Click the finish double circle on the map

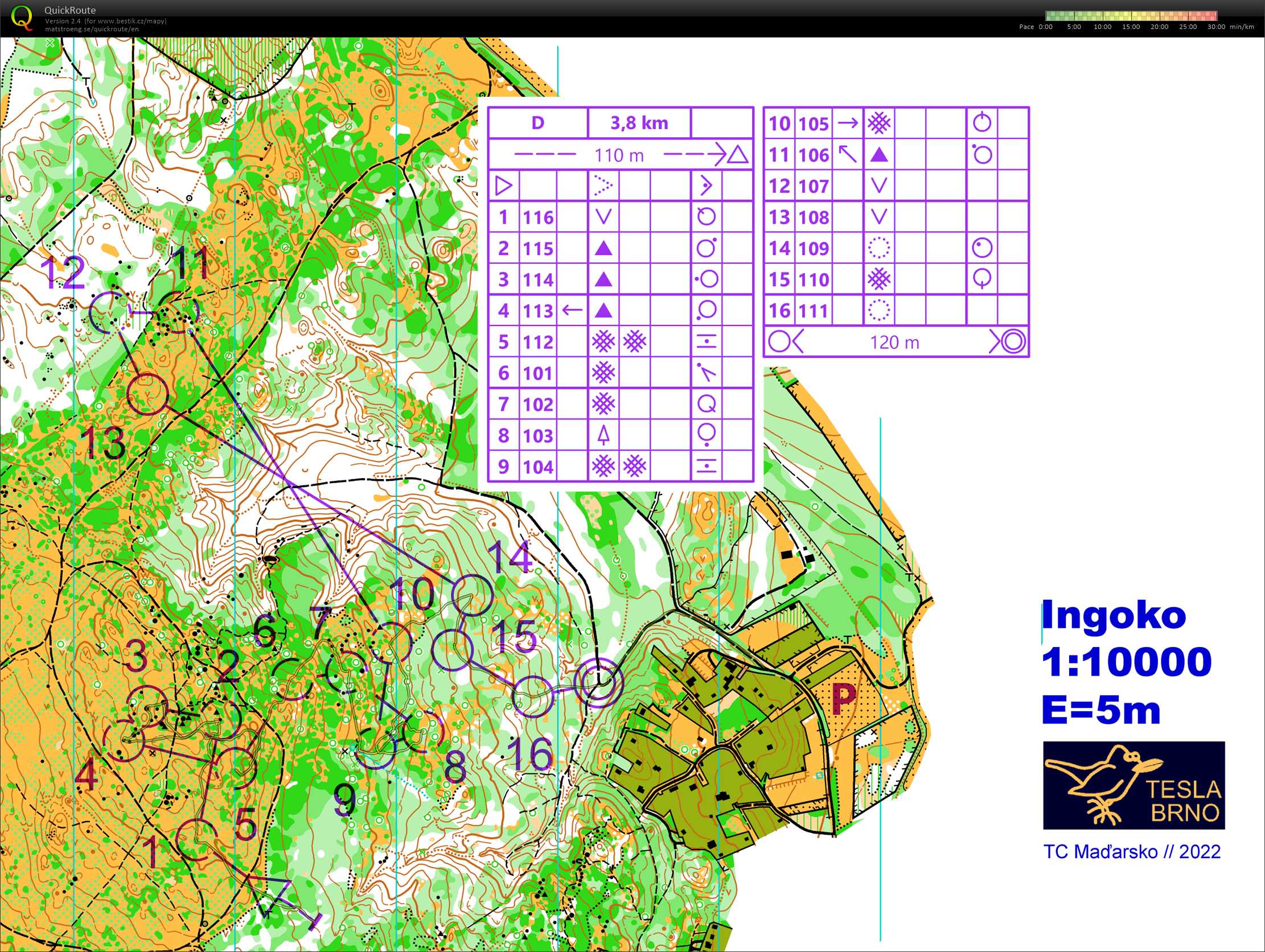tap(598, 682)
